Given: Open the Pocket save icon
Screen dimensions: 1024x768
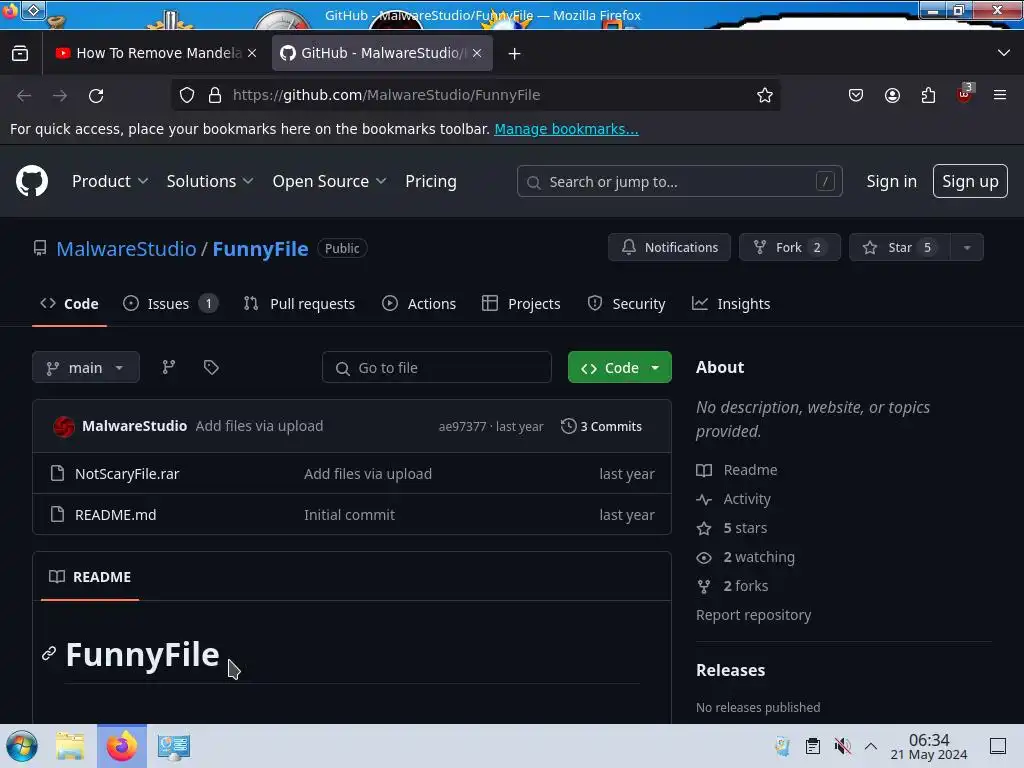Looking at the screenshot, I should pos(856,95).
